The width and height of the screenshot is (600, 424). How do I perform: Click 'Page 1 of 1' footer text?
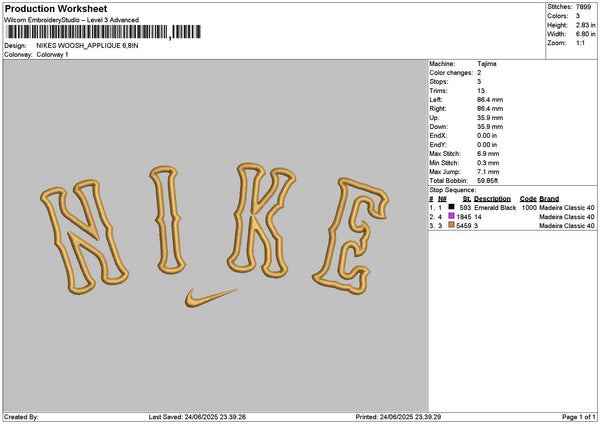point(579,417)
